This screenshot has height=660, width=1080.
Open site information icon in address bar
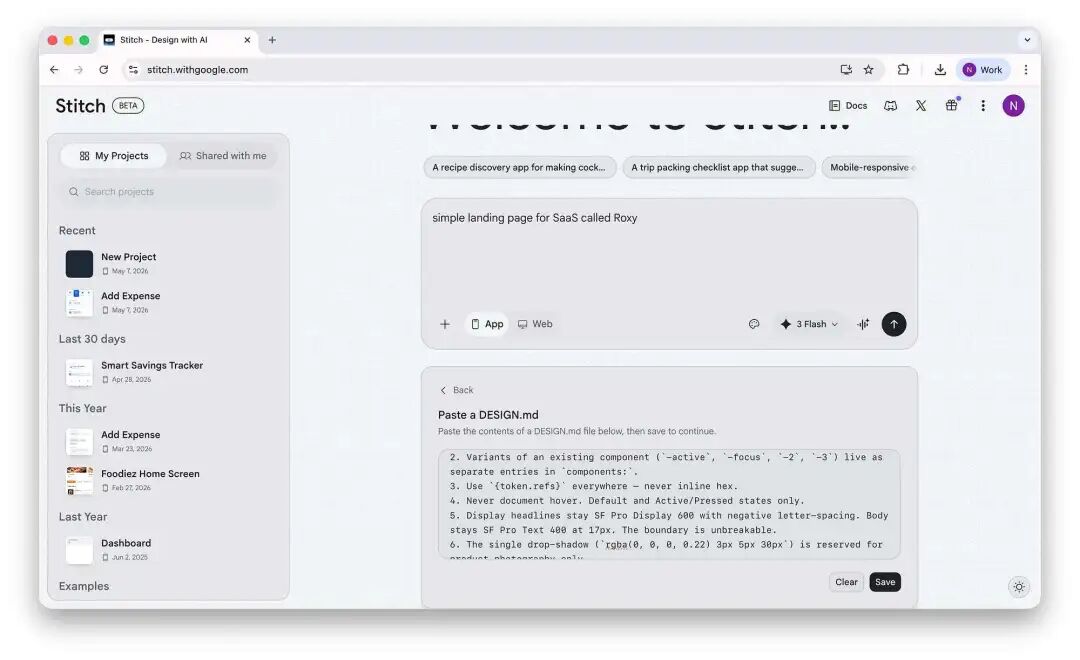(x=133, y=70)
